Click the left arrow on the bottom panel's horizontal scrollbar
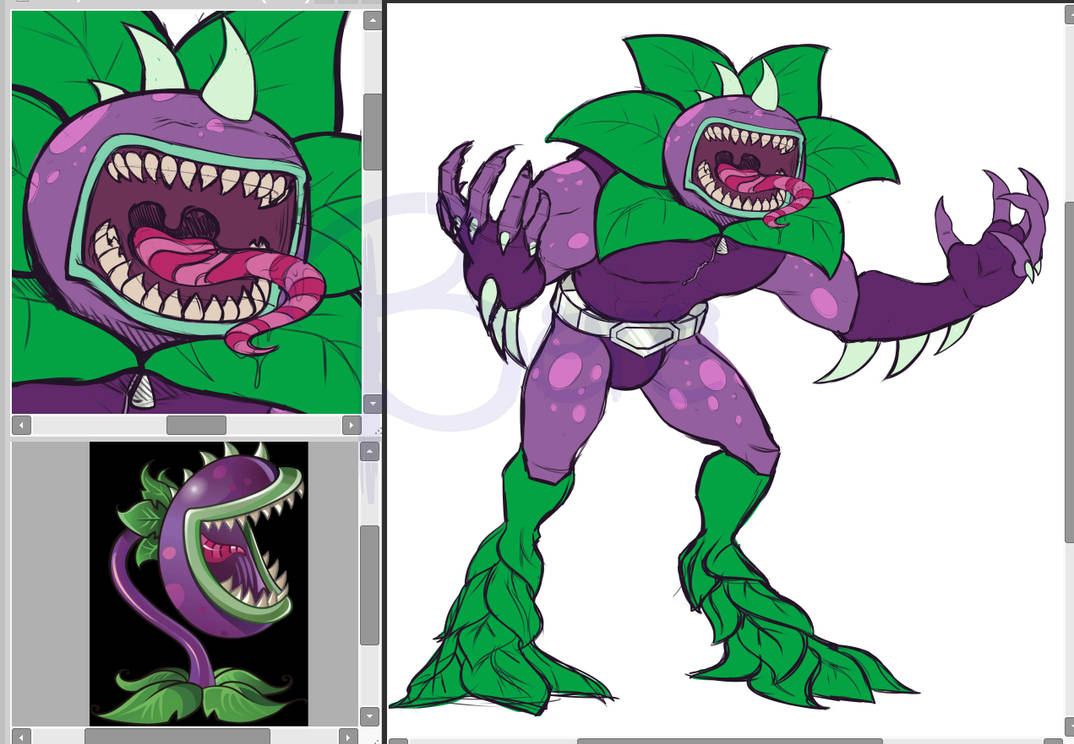1074x744 pixels. point(22,735)
